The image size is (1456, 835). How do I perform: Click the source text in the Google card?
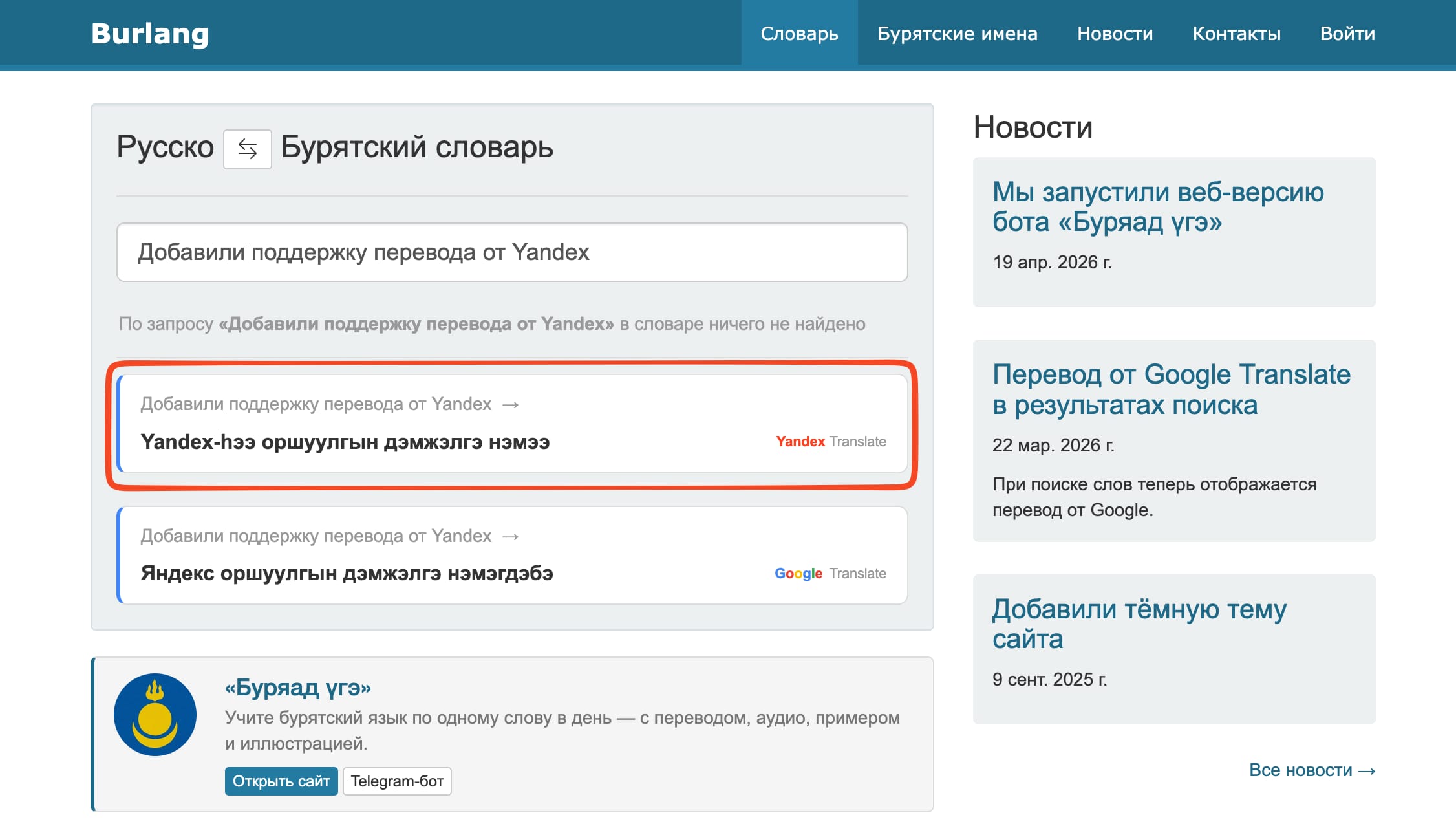316,536
